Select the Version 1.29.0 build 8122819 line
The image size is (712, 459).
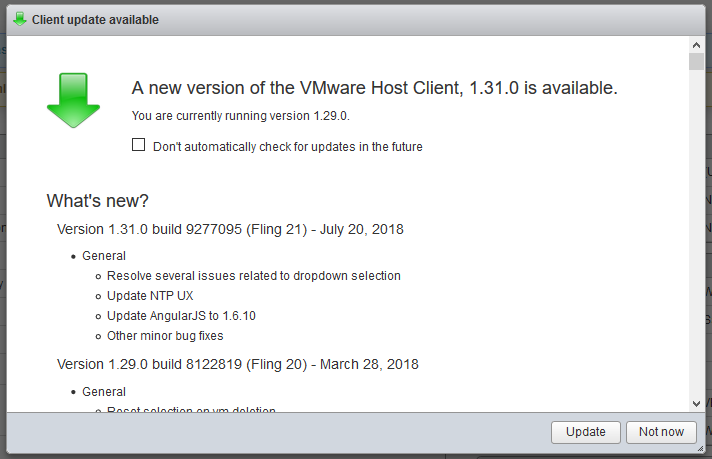point(237,364)
